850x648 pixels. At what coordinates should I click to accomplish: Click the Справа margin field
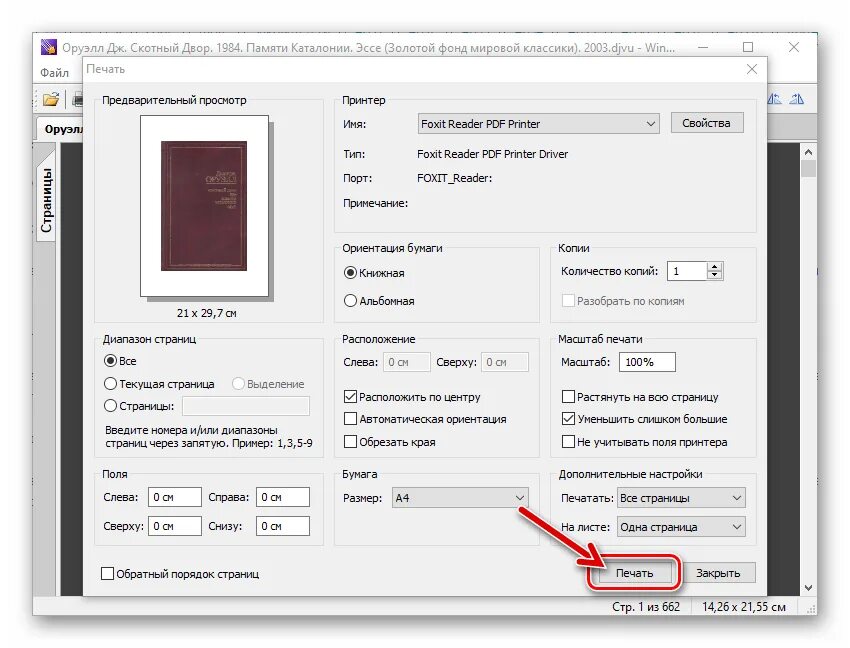click(282, 497)
